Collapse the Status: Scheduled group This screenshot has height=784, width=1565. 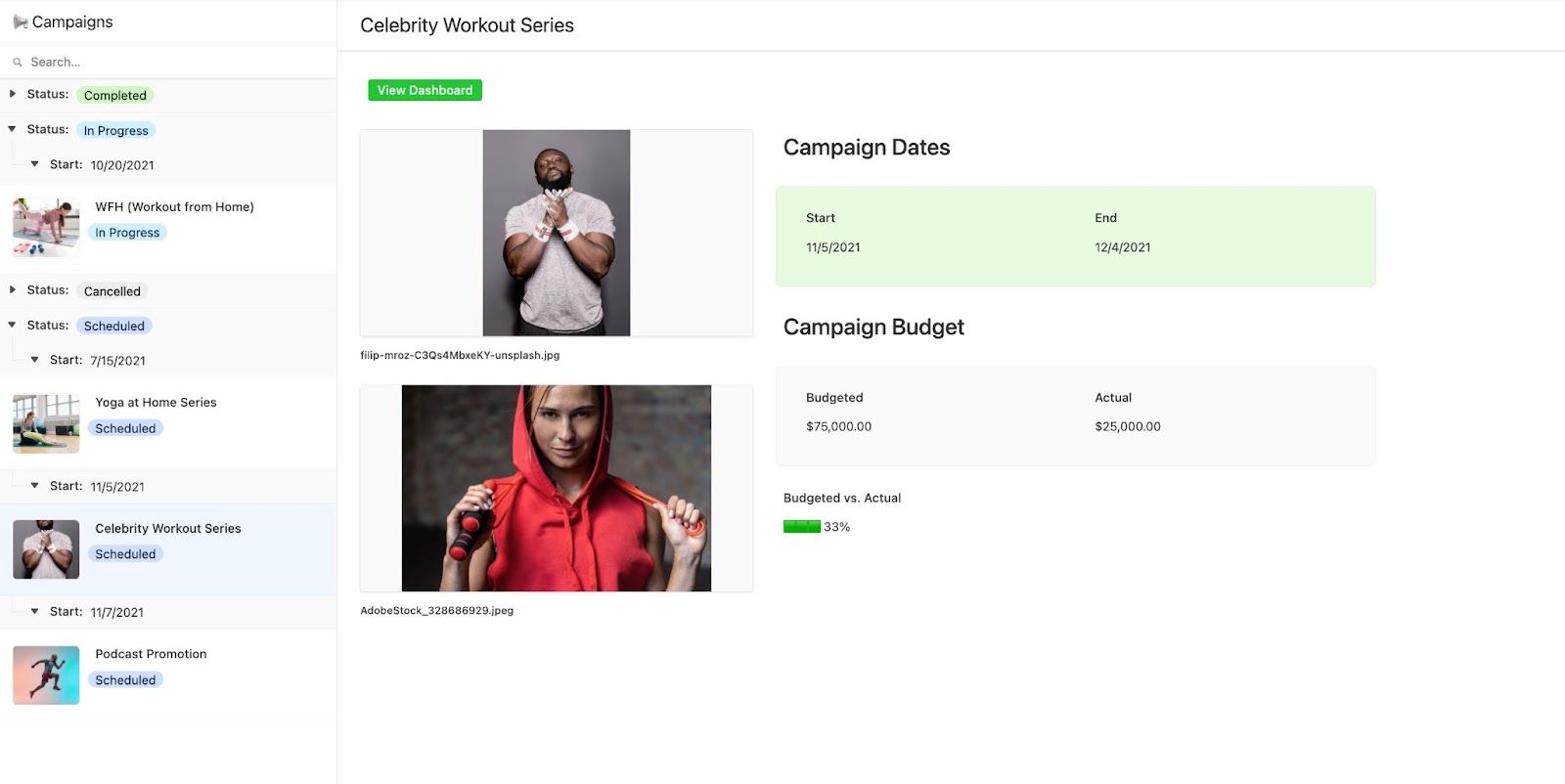coord(13,325)
